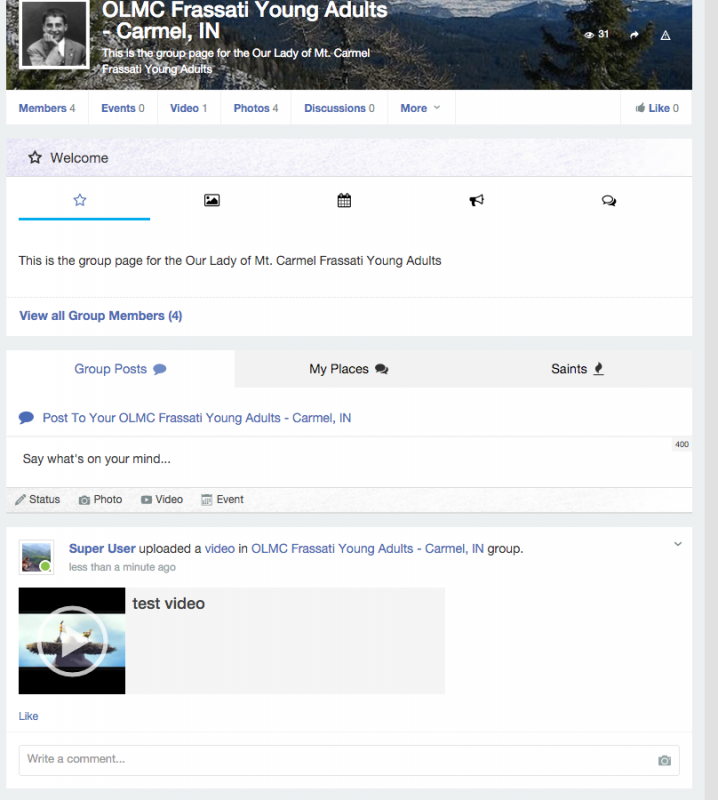Switch to Saints tab
Viewport: 718px width, 800px height.
tap(578, 369)
